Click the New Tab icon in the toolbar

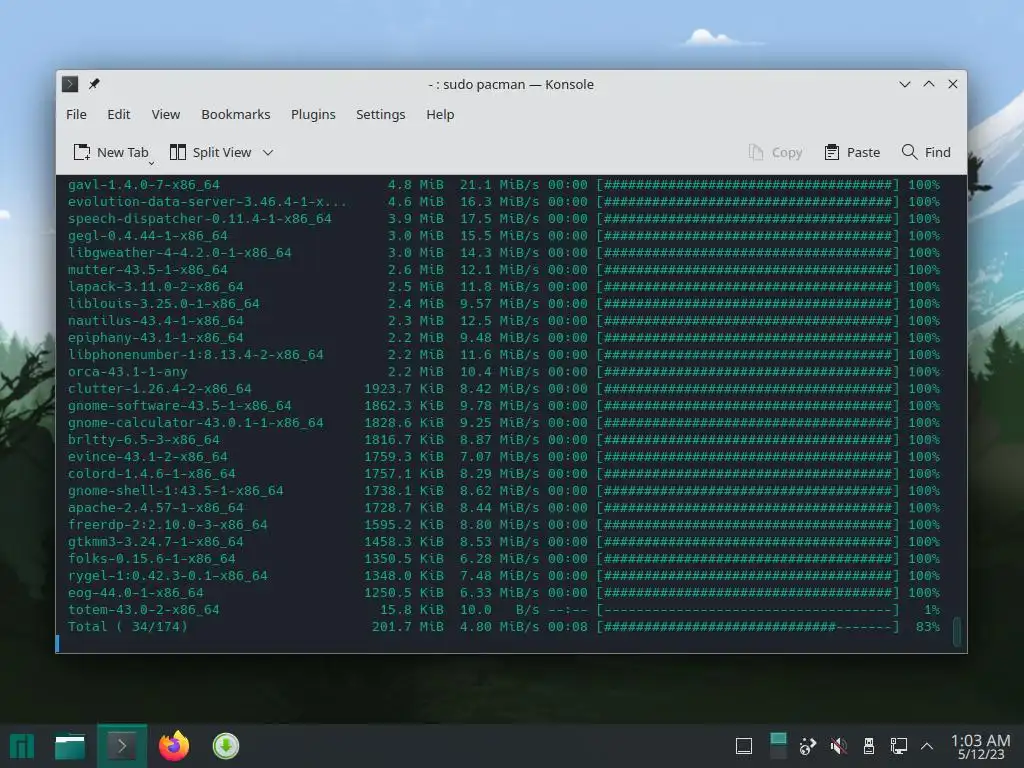tap(82, 152)
